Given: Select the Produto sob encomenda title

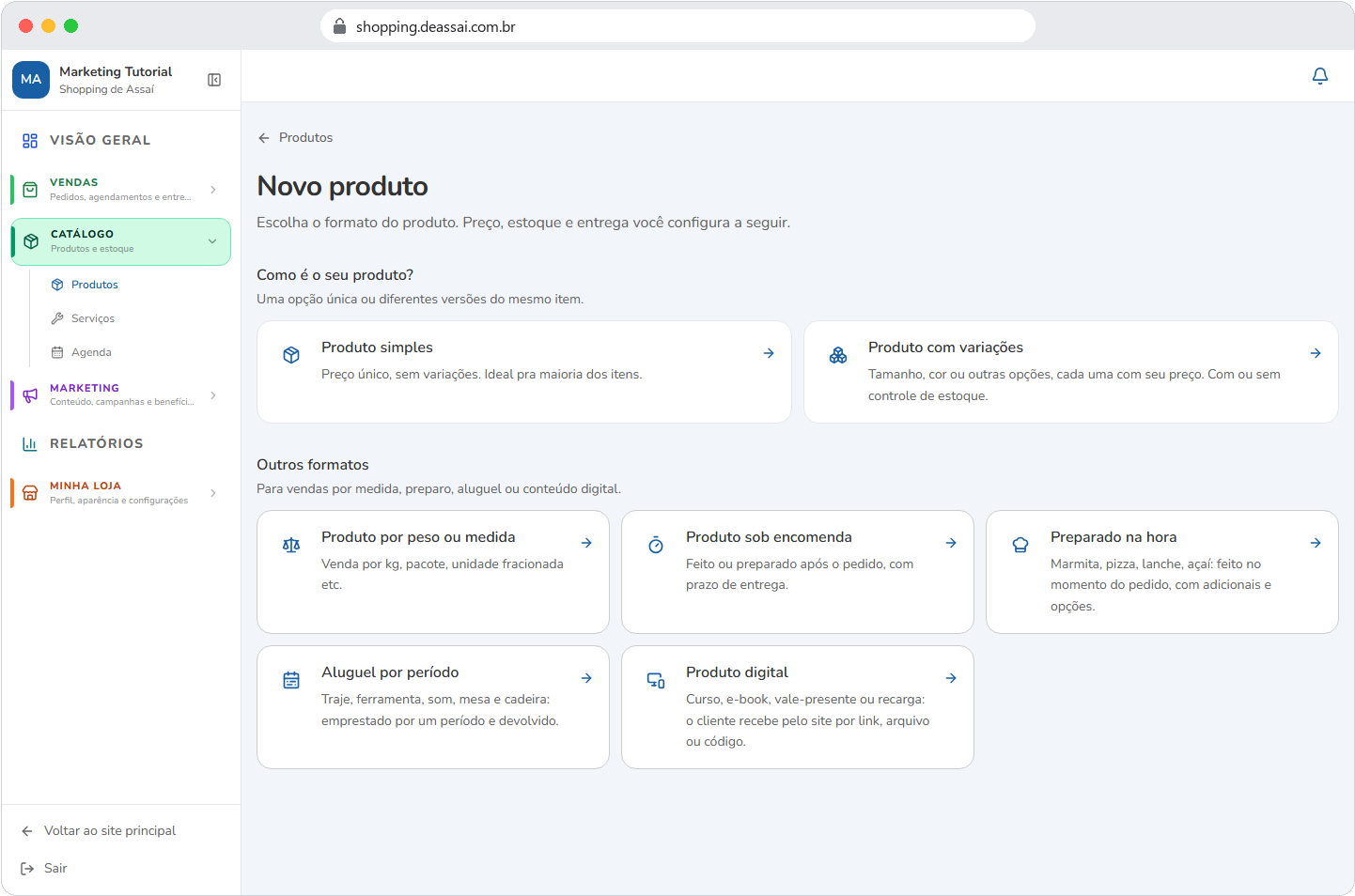Looking at the screenshot, I should click(769, 537).
